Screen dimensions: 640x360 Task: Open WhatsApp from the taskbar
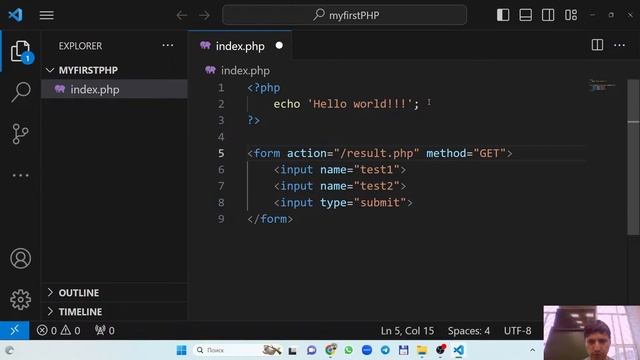348,350
